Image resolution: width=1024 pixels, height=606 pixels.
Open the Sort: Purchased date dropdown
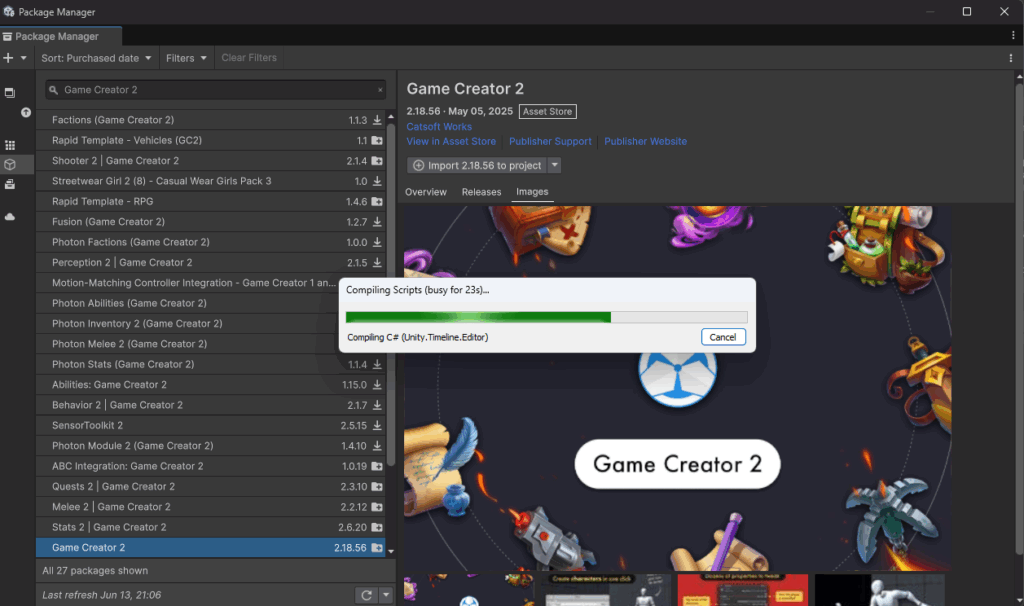[96, 58]
